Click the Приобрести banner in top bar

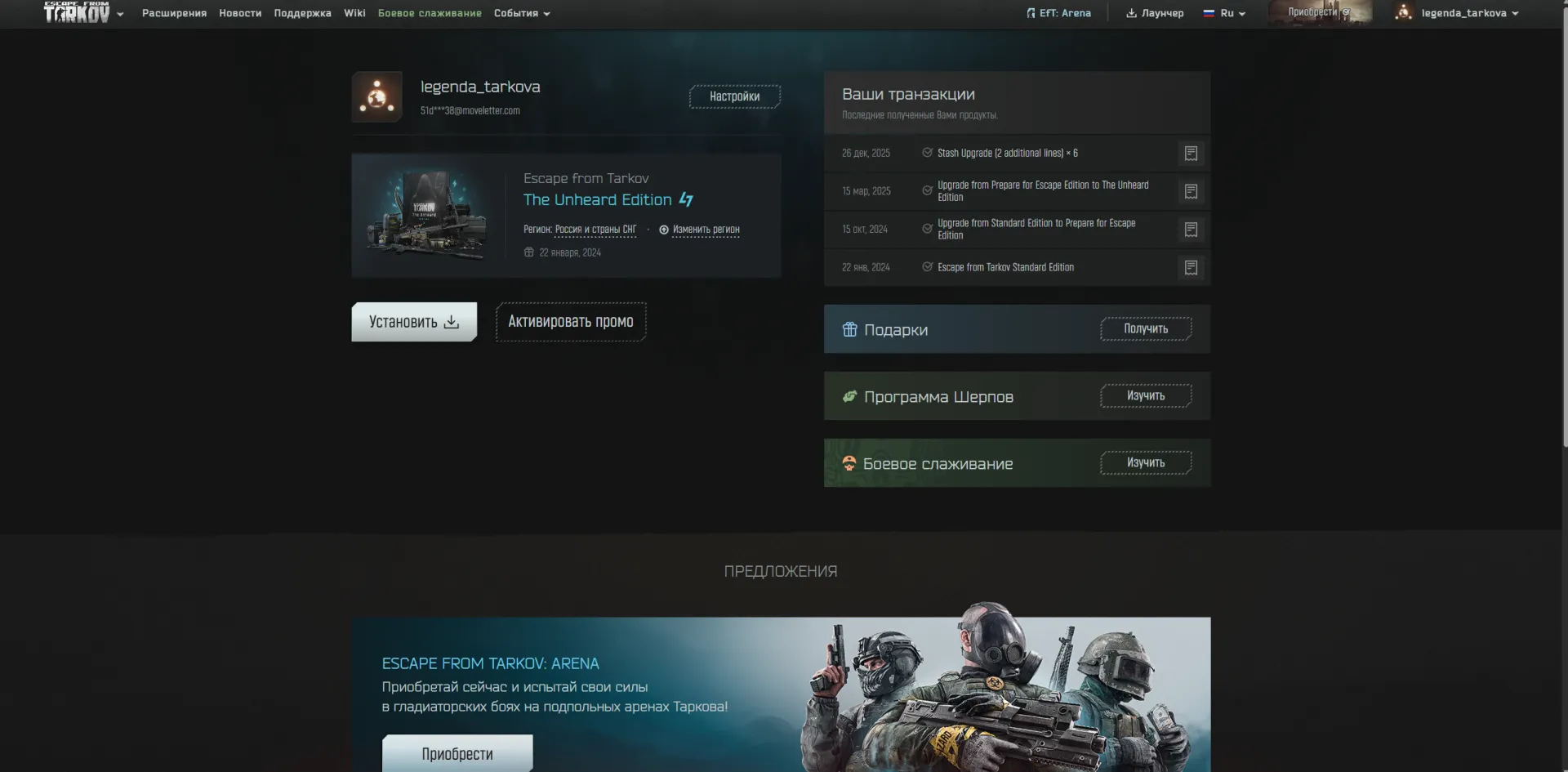coord(1320,12)
